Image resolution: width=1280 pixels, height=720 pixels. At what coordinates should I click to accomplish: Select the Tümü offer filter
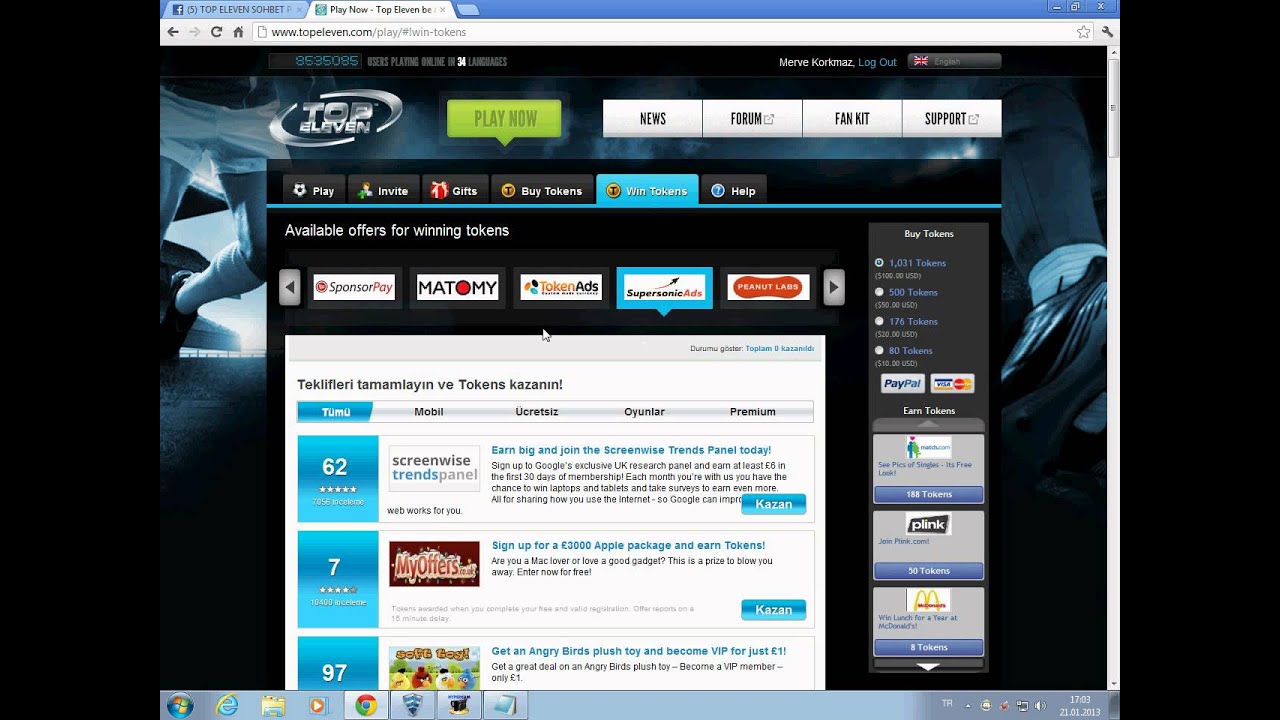(335, 412)
